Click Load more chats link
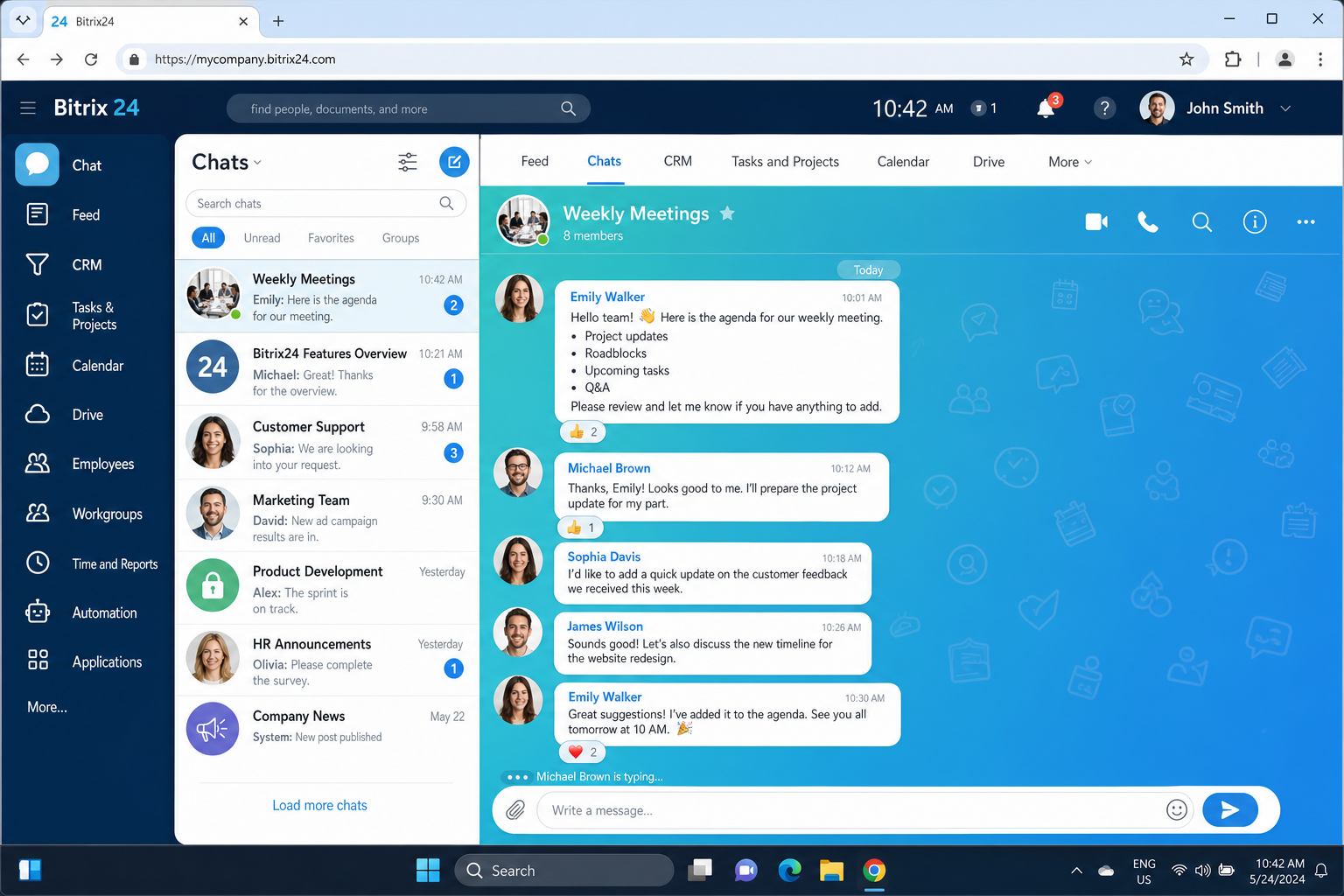This screenshot has height=896, width=1344. (319, 805)
